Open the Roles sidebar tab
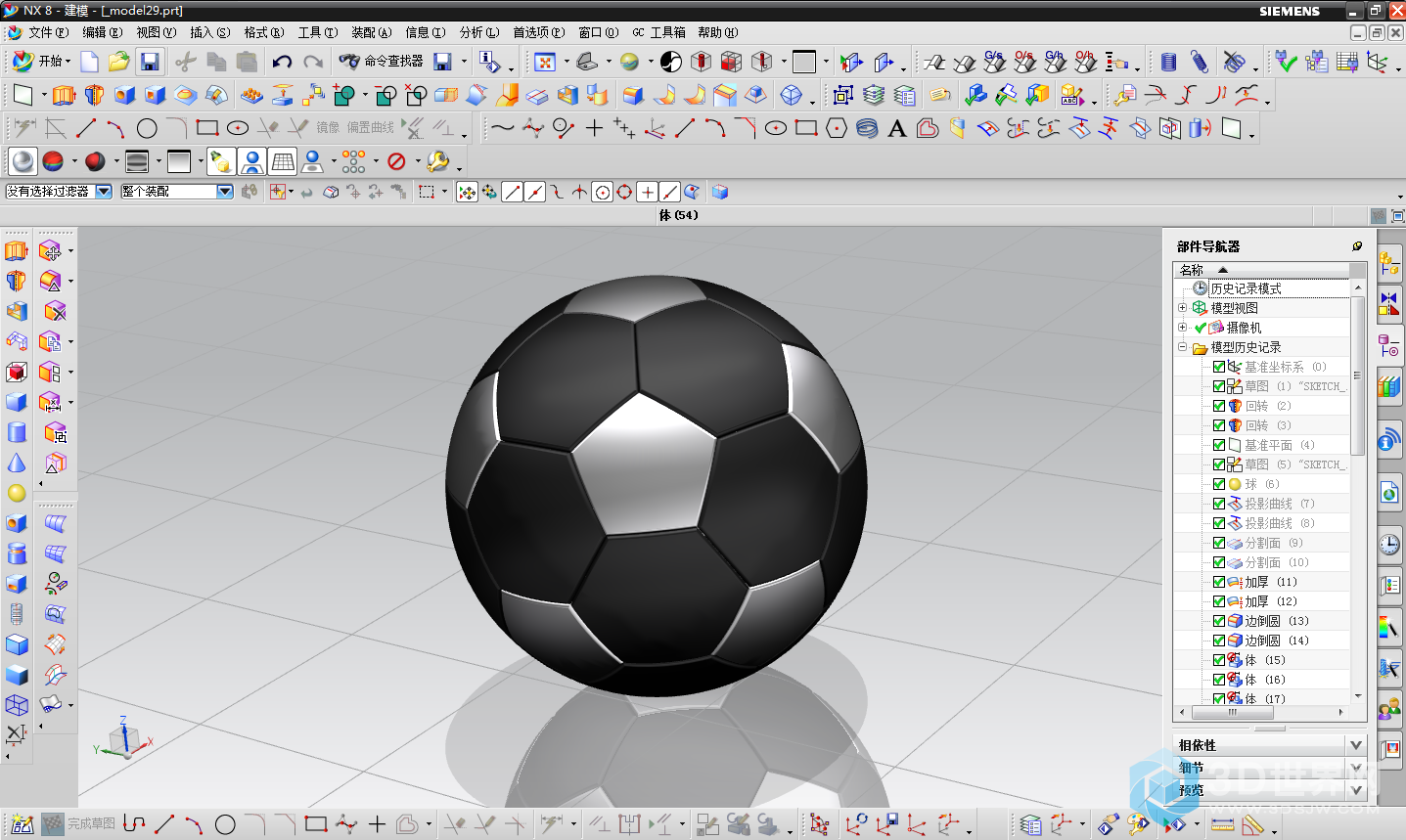Screen dimensions: 1406x840 pos(1389,710)
